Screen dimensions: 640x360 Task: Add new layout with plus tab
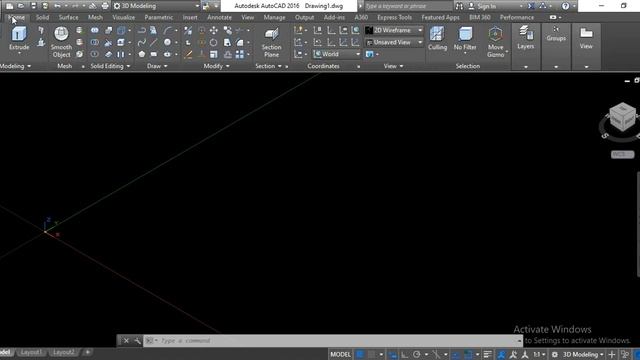(x=87, y=352)
